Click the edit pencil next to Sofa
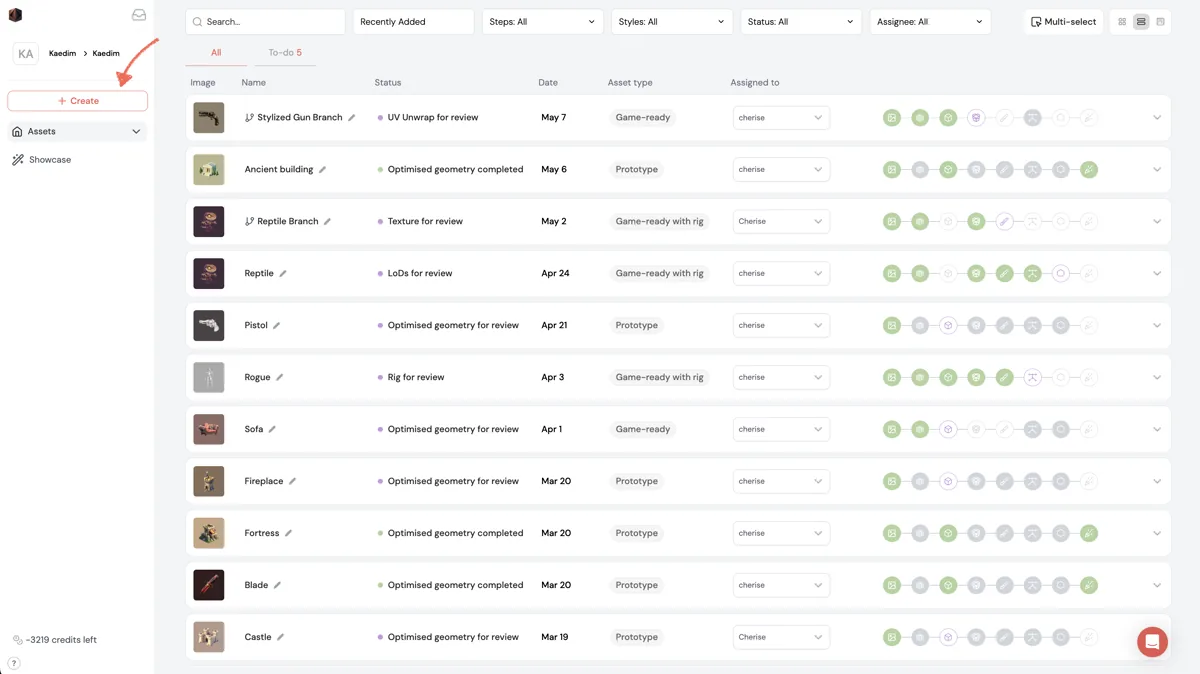 point(272,430)
